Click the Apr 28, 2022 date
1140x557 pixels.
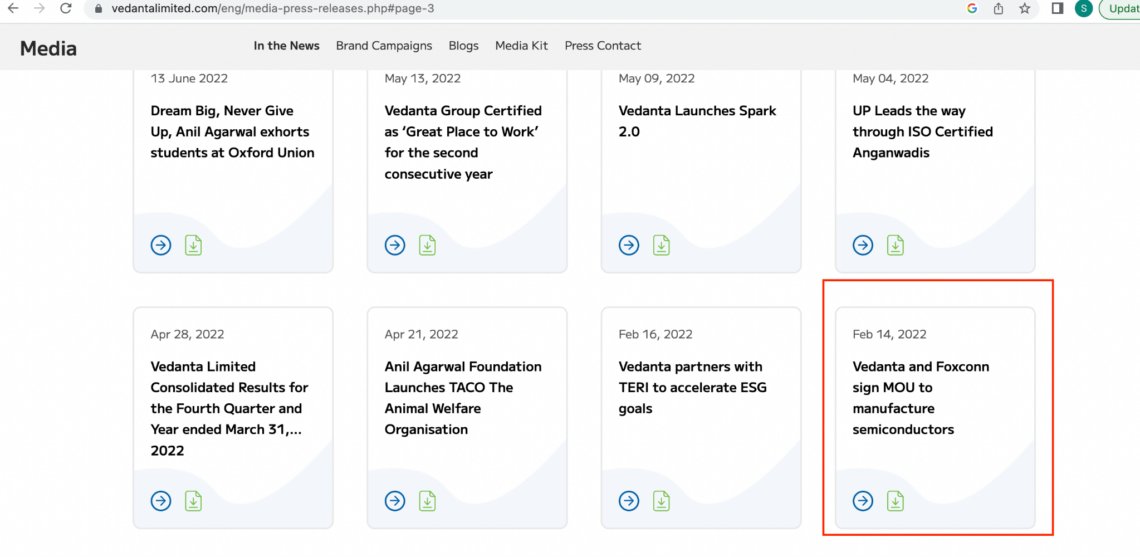pyautogui.click(x=188, y=334)
